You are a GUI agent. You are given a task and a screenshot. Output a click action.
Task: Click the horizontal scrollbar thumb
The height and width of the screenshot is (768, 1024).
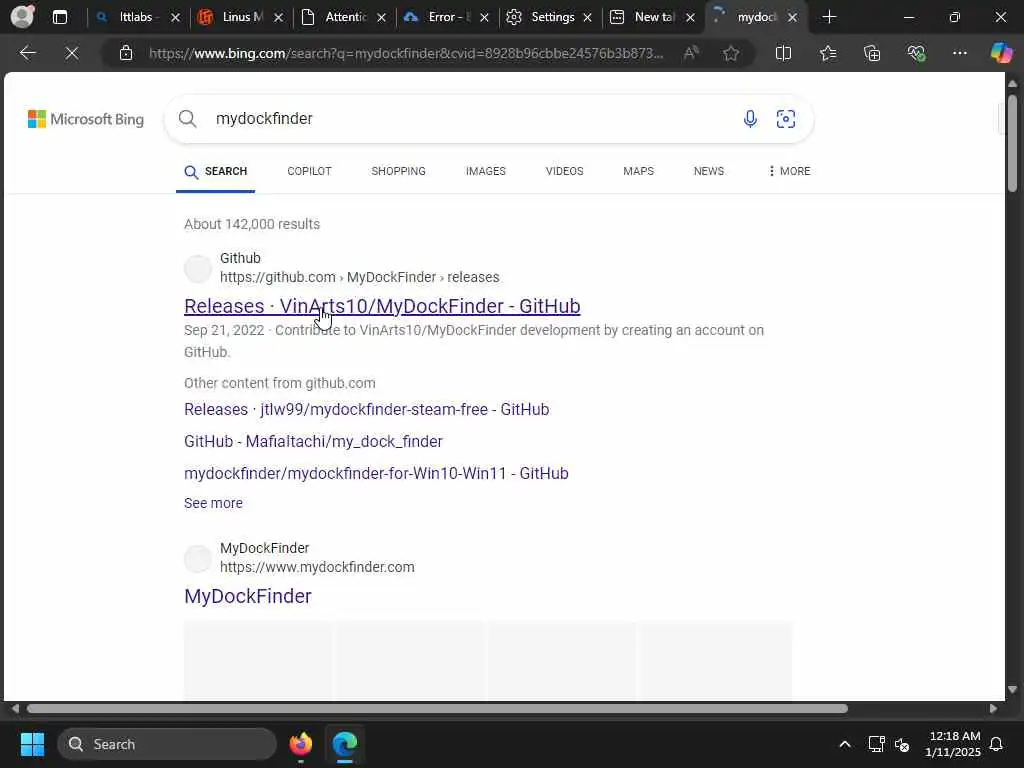437,709
